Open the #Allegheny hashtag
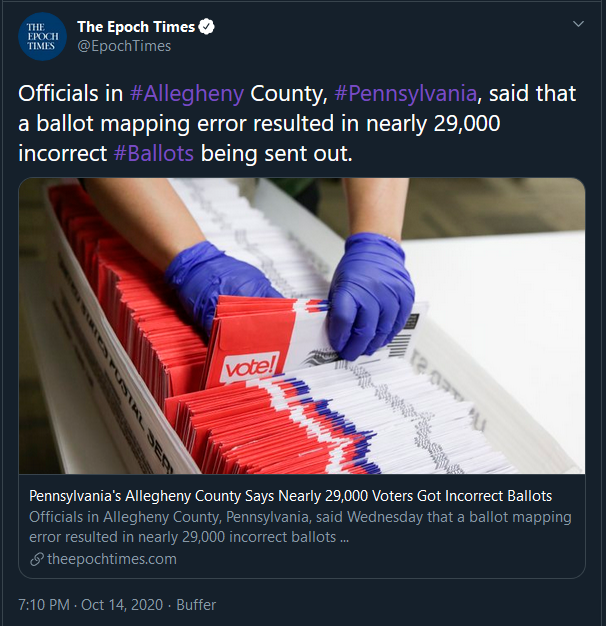This screenshot has width=606, height=626. pyautogui.click(x=187, y=94)
